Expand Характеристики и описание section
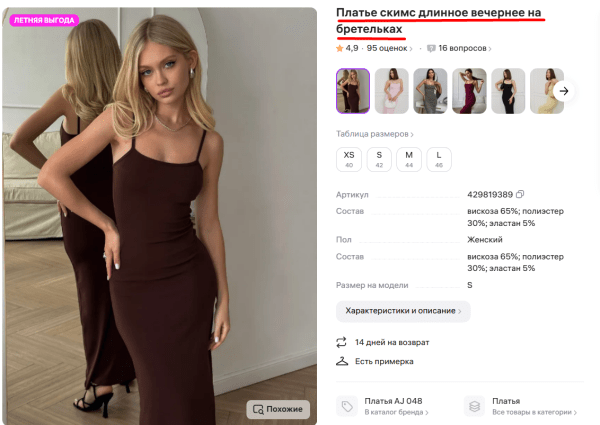Viewport: 600px width, 425px height. [403, 311]
